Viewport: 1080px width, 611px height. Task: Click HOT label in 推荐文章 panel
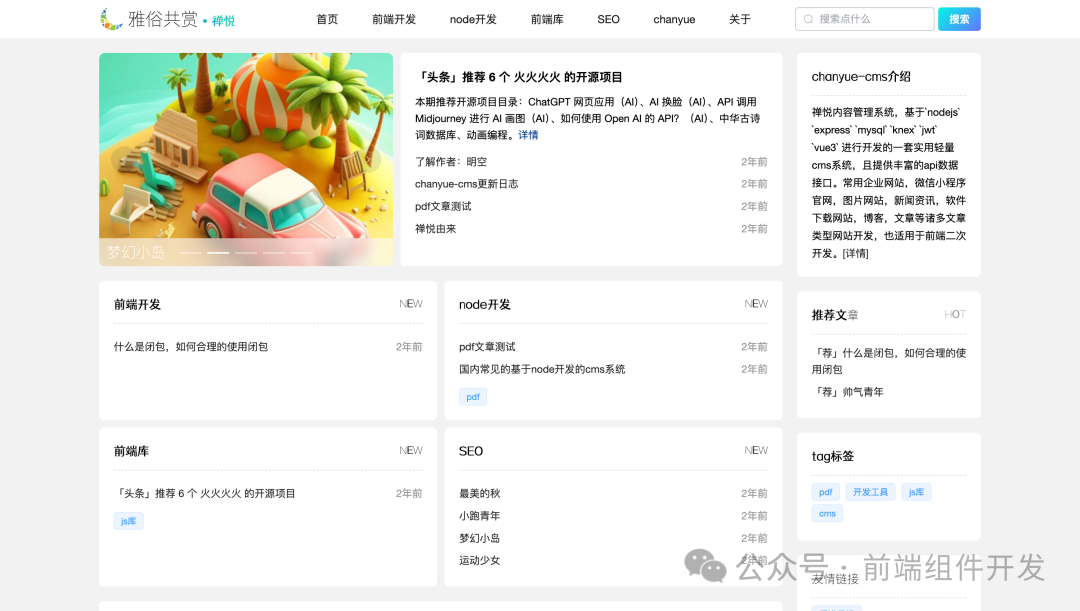click(x=955, y=314)
